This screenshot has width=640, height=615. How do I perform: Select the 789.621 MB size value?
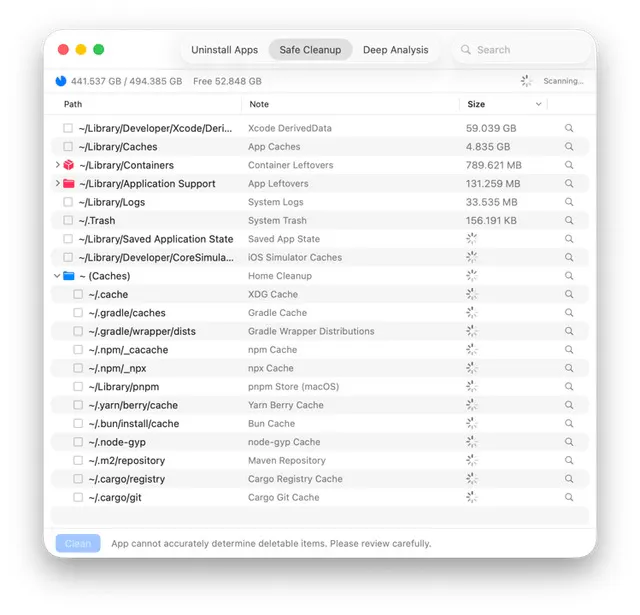point(493,165)
